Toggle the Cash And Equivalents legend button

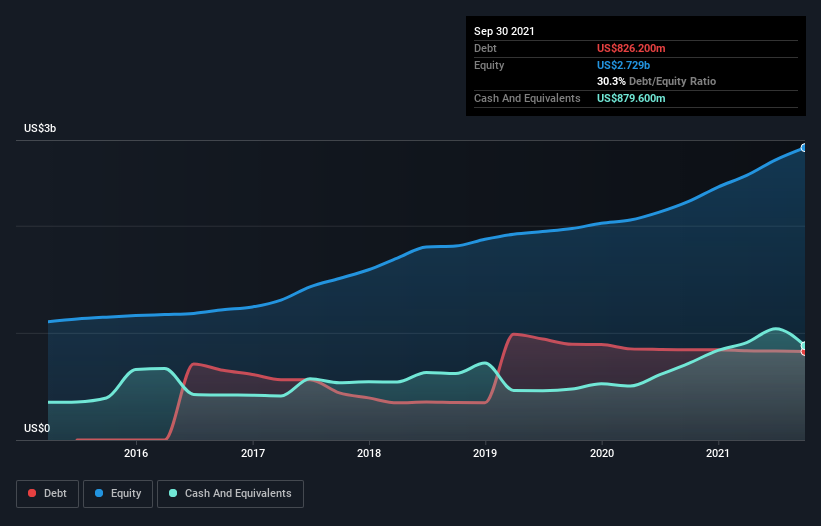[x=230, y=494]
